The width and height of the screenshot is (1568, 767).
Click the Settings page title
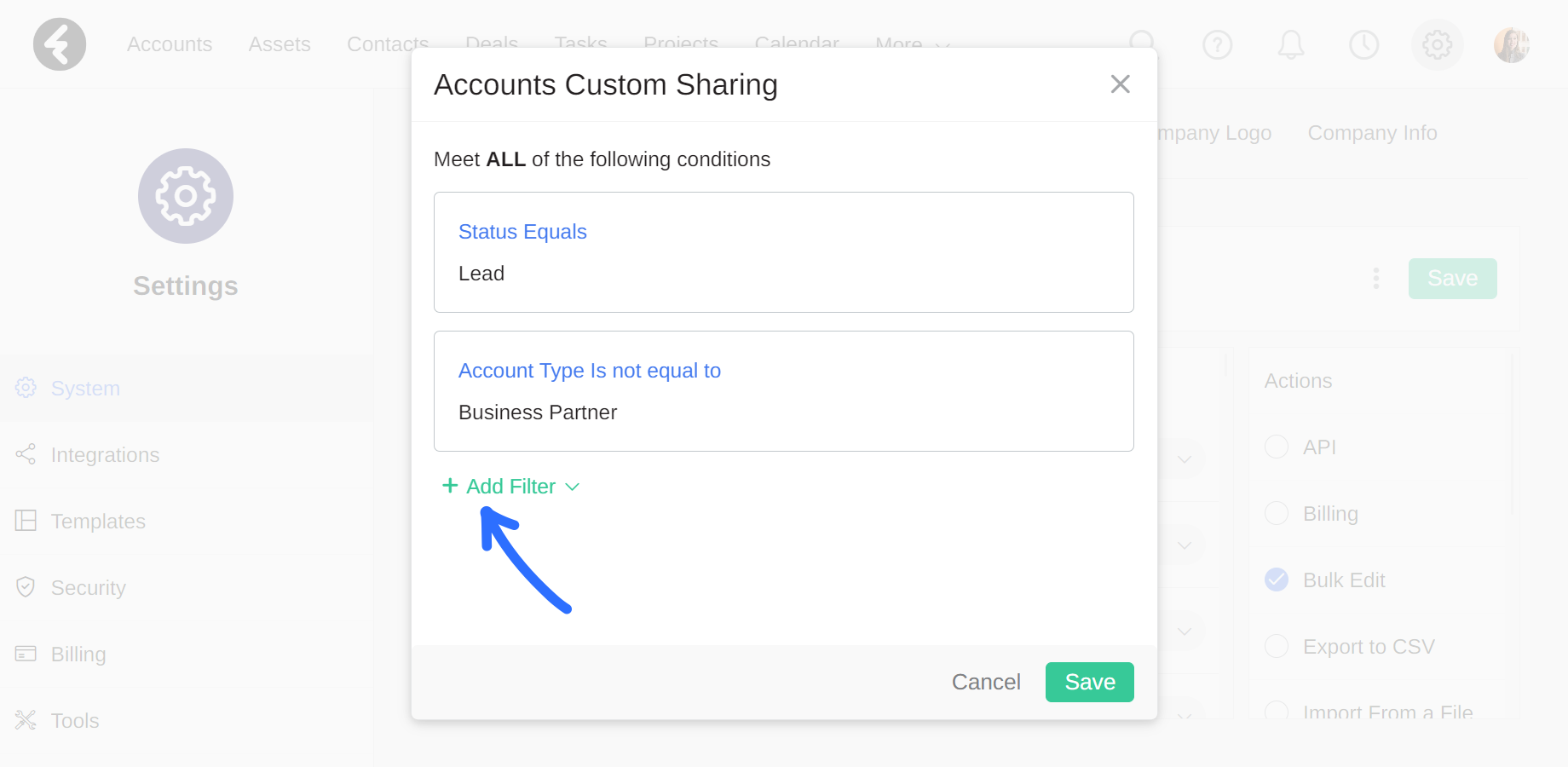click(x=186, y=286)
